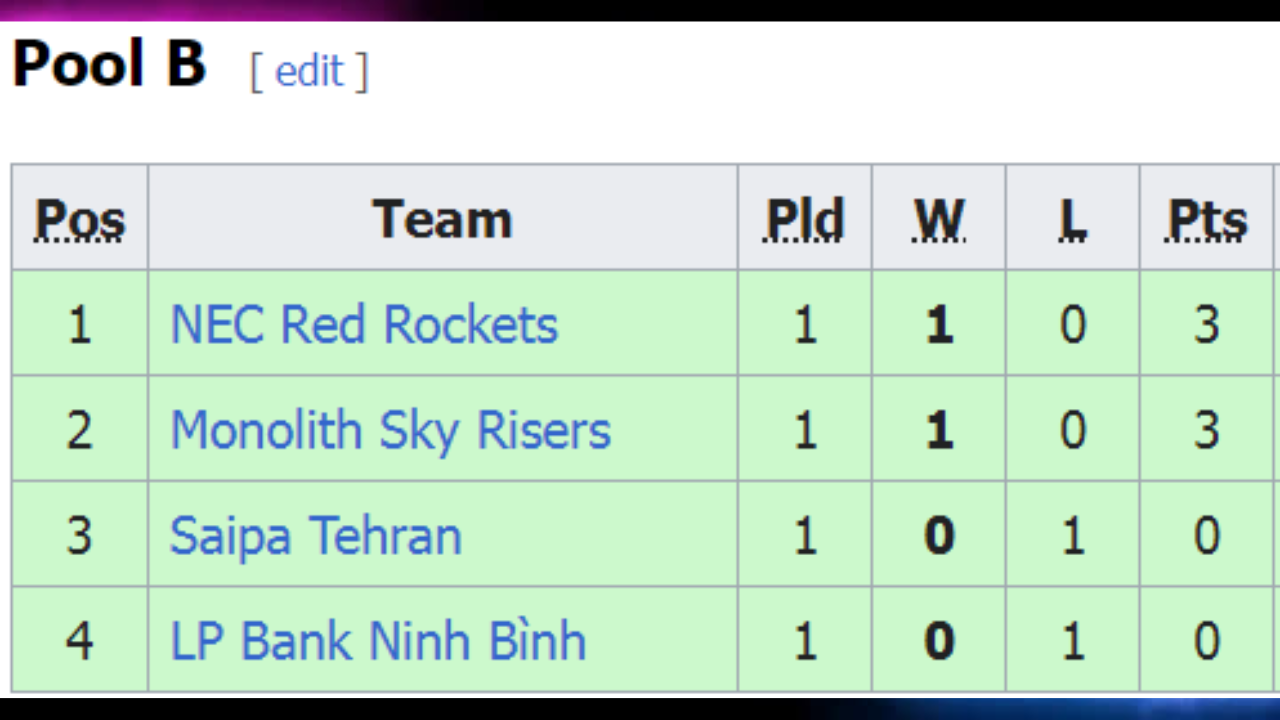The width and height of the screenshot is (1280, 720).
Task: Open the NEC Red Rockets team link
Action: tap(364, 324)
